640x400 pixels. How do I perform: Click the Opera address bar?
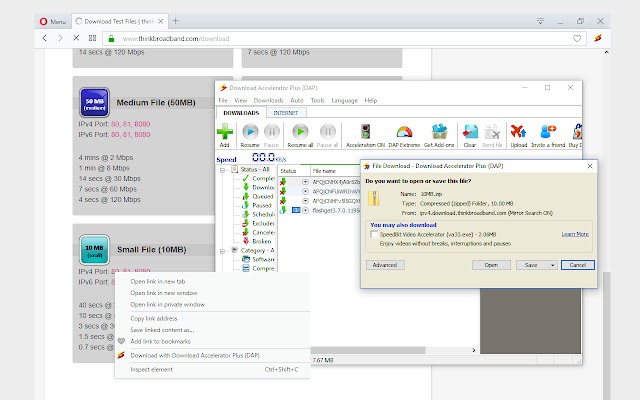(x=300, y=38)
